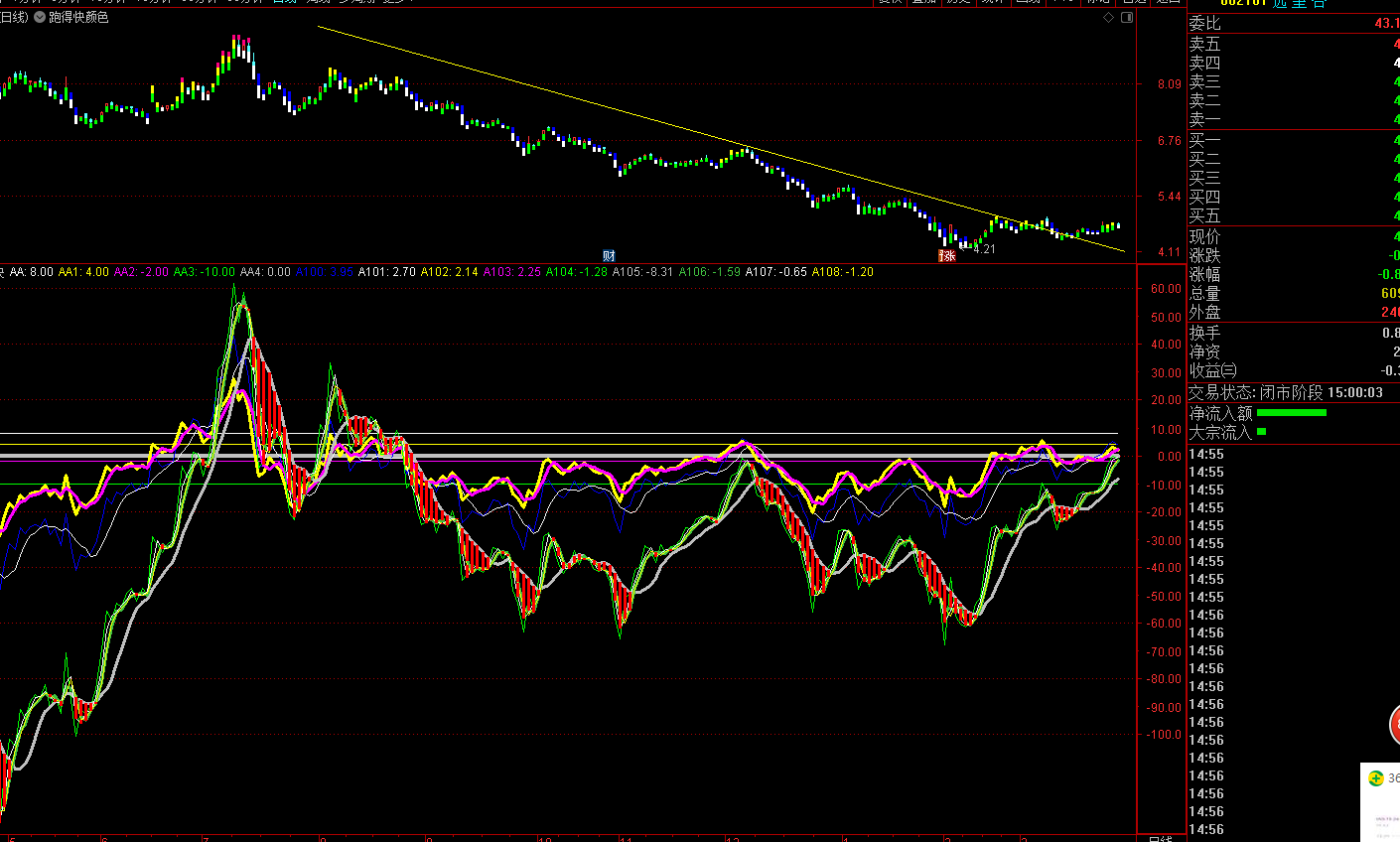The height and width of the screenshot is (842, 1400).
Task: Click the 涨跌 label
Action: click(1204, 255)
